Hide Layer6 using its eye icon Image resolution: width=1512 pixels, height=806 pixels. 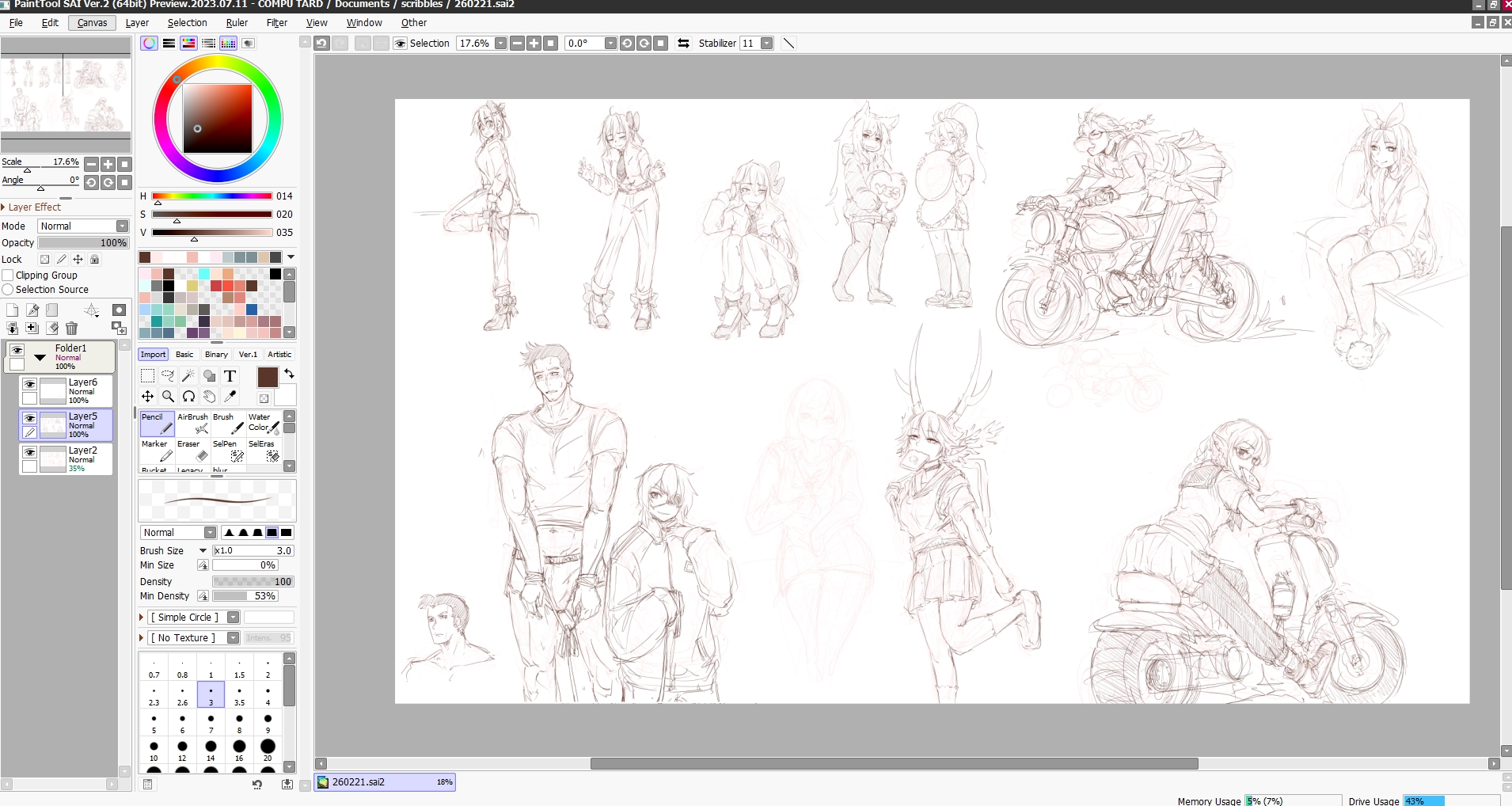(x=29, y=384)
